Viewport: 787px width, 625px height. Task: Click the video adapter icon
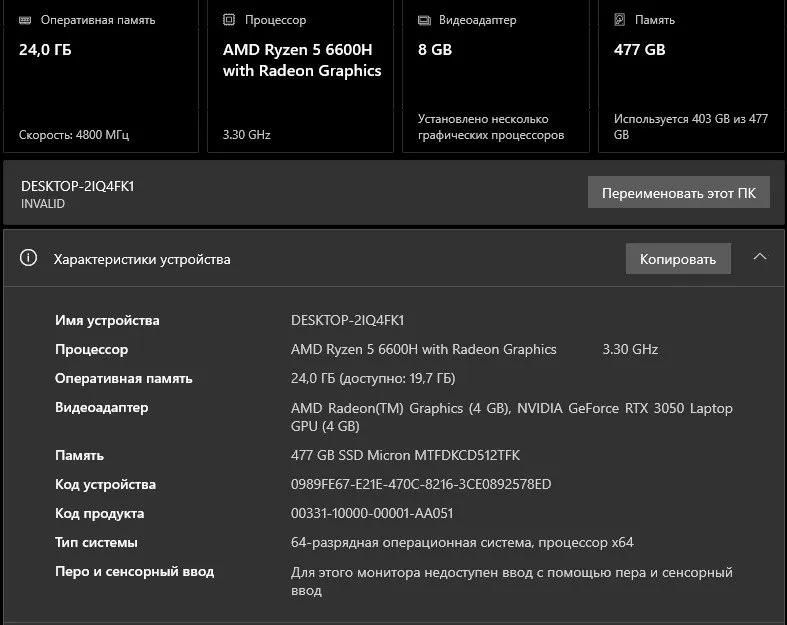pos(424,20)
